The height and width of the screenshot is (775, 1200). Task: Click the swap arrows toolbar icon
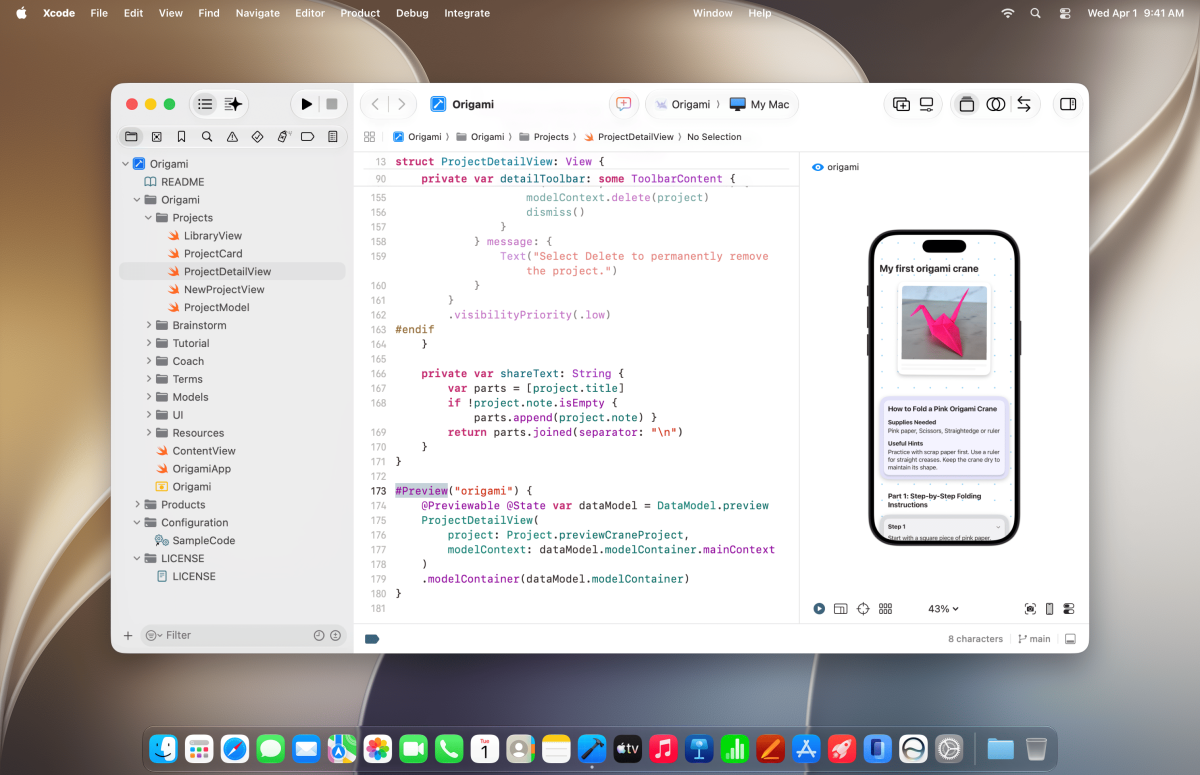[x=1024, y=104]
